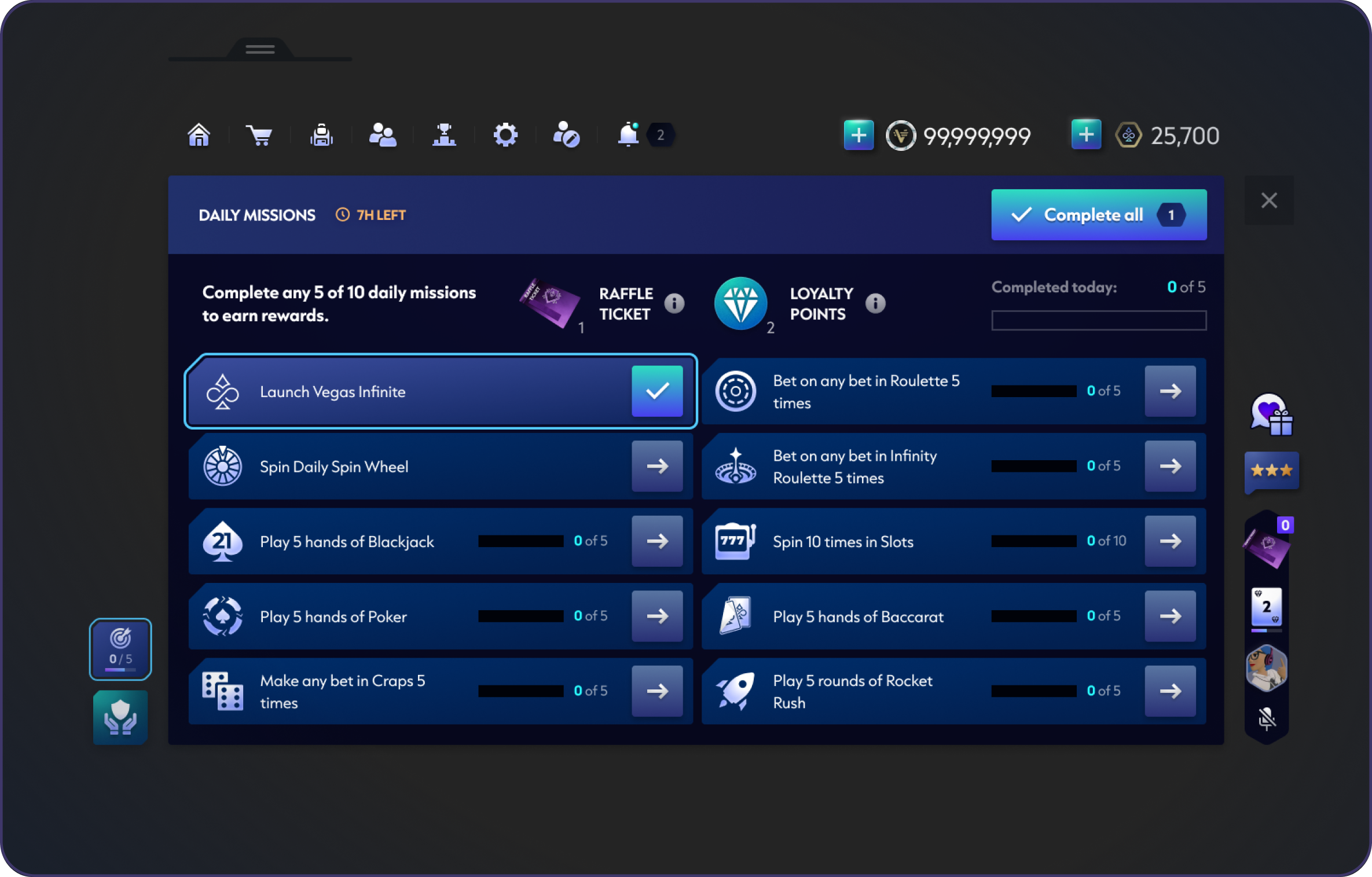Open the player avatar portrait
The width and height of the screenshot is (1372, 877).
(1267, 668)
